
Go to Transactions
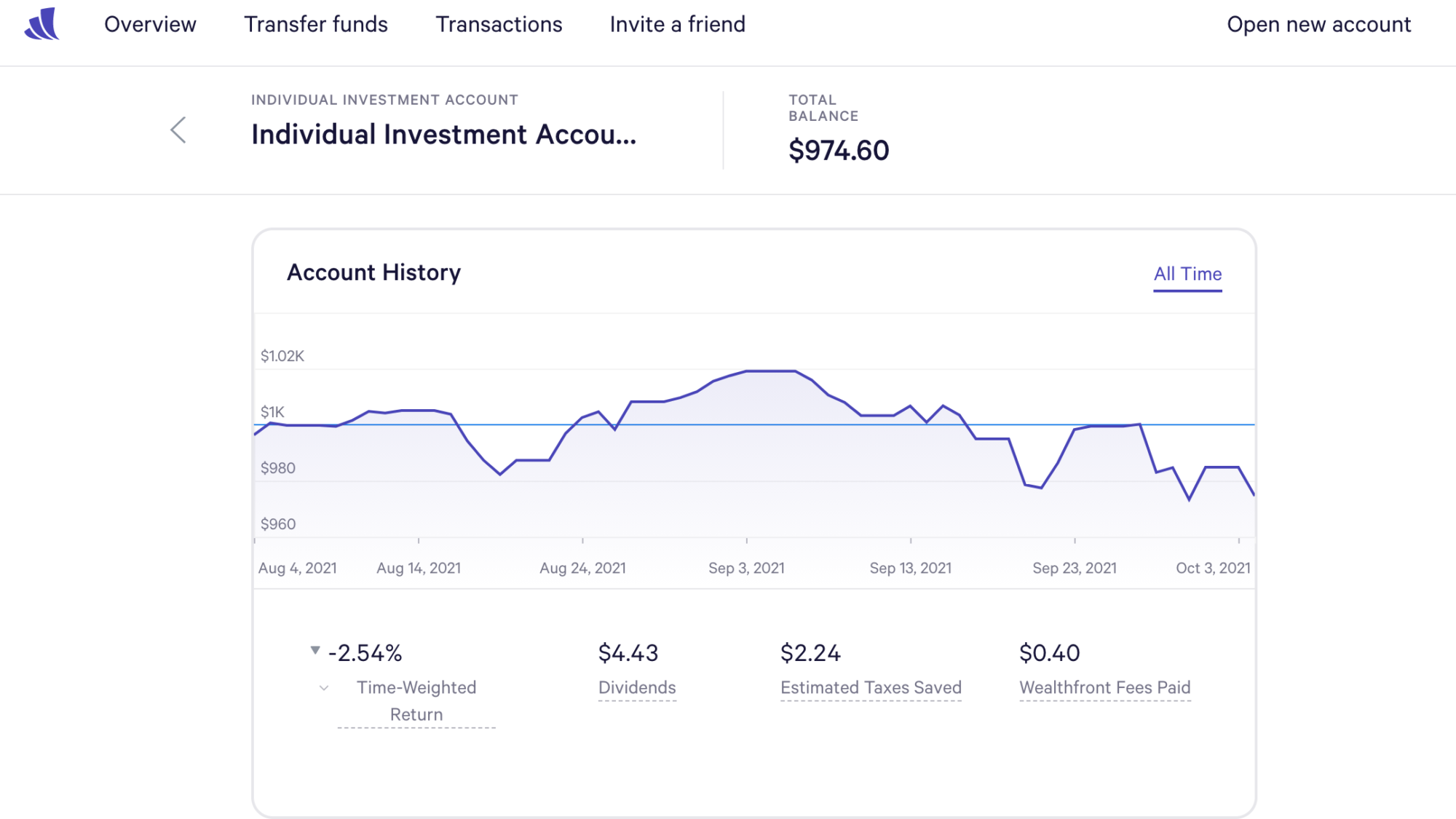[x=499, y=24]
